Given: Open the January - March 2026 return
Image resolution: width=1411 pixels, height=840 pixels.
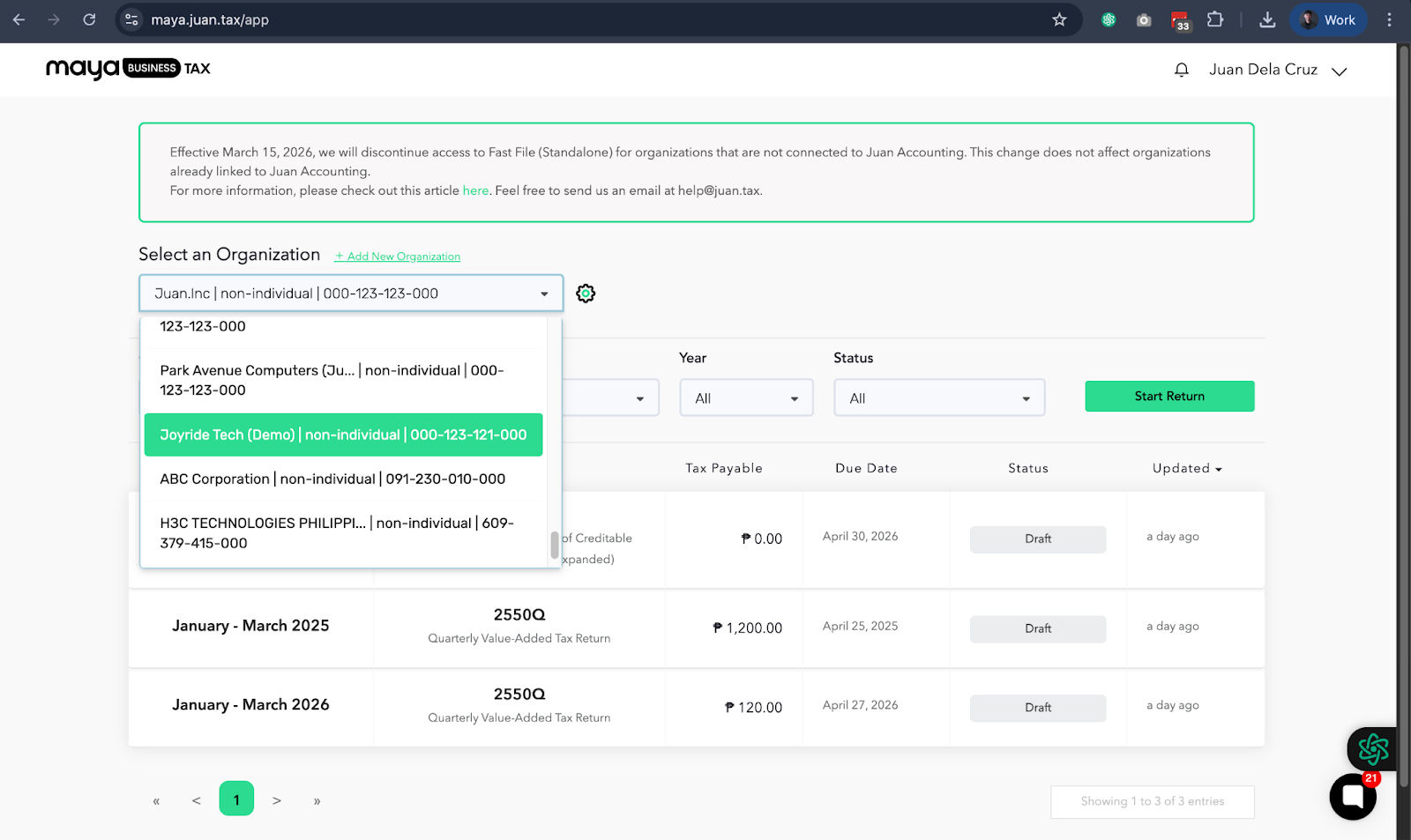Looking at the screenshot, I should pos(250,705).
